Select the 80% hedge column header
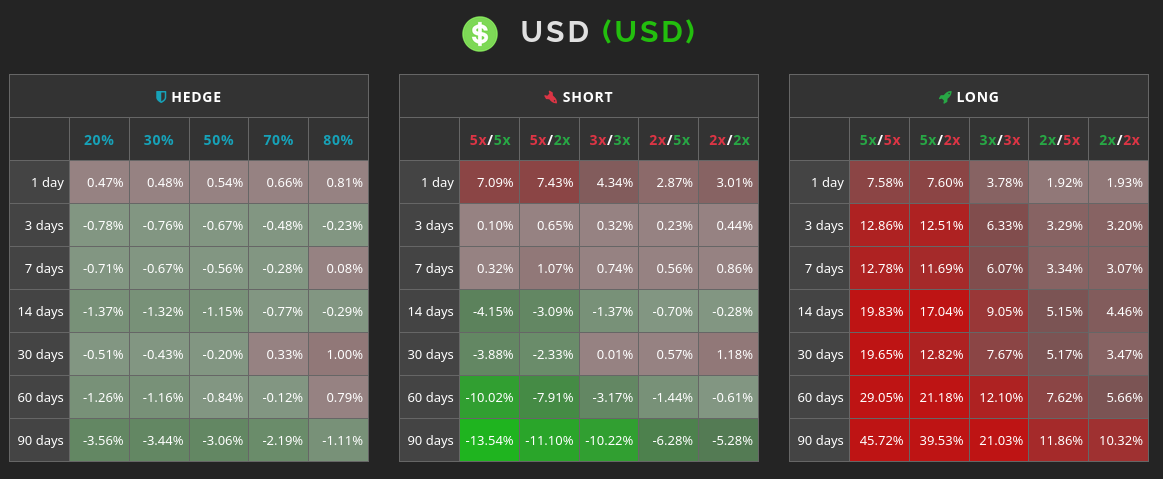Image resolution: width=1163 pixels, height=479 pixels. coord(338,139)
